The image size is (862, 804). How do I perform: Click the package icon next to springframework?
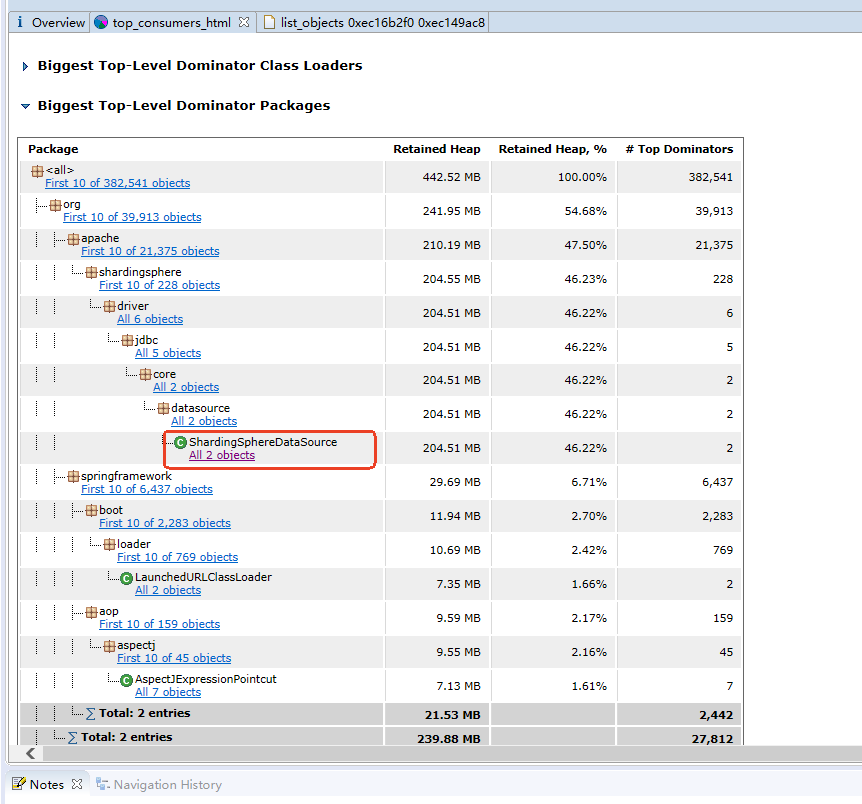(73, 477)
